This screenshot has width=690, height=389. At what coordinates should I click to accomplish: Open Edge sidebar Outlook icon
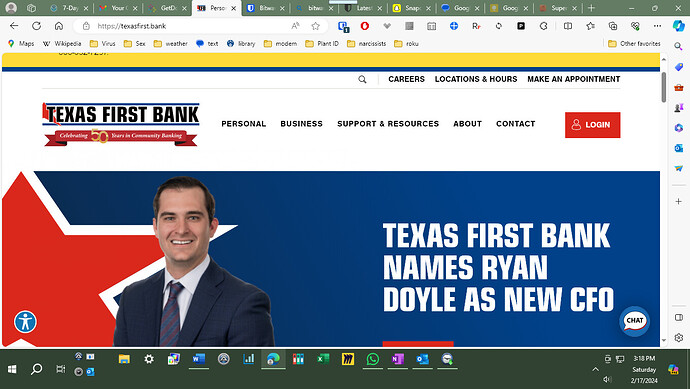click(x=679, y=148)
